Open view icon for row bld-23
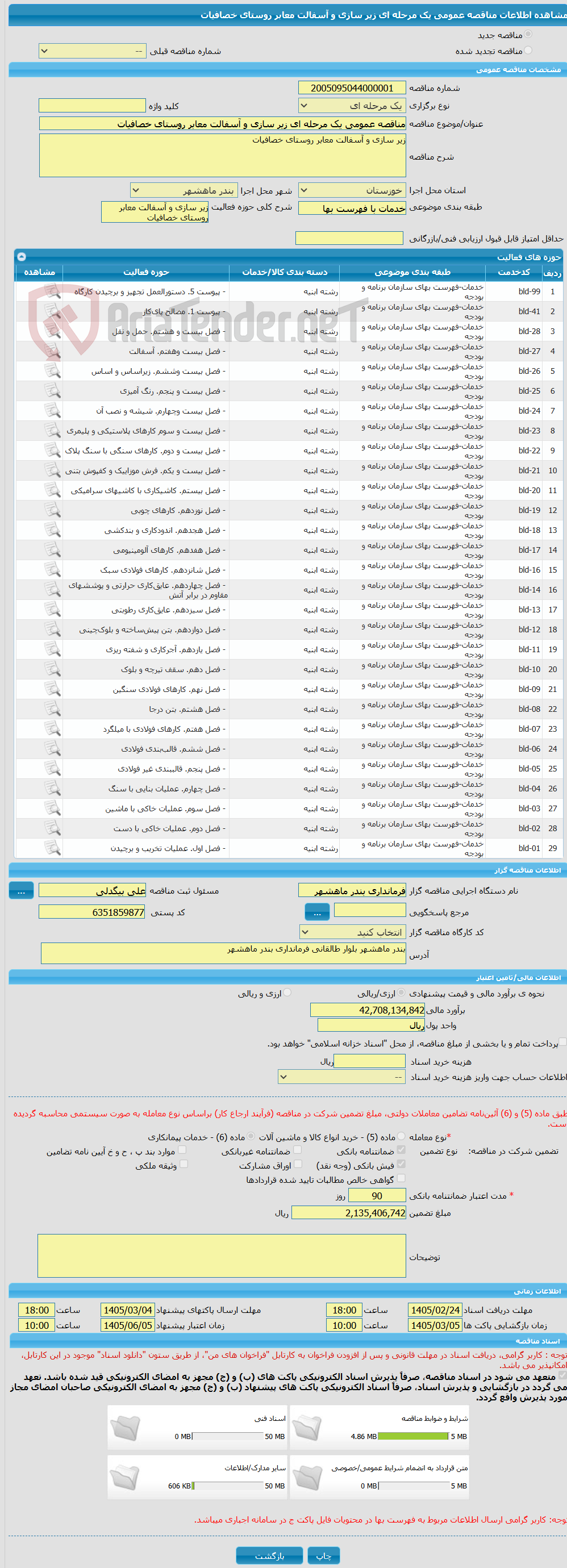This screenshot has height=1568, width=567. pyautogui.click(x=53, y=431)
